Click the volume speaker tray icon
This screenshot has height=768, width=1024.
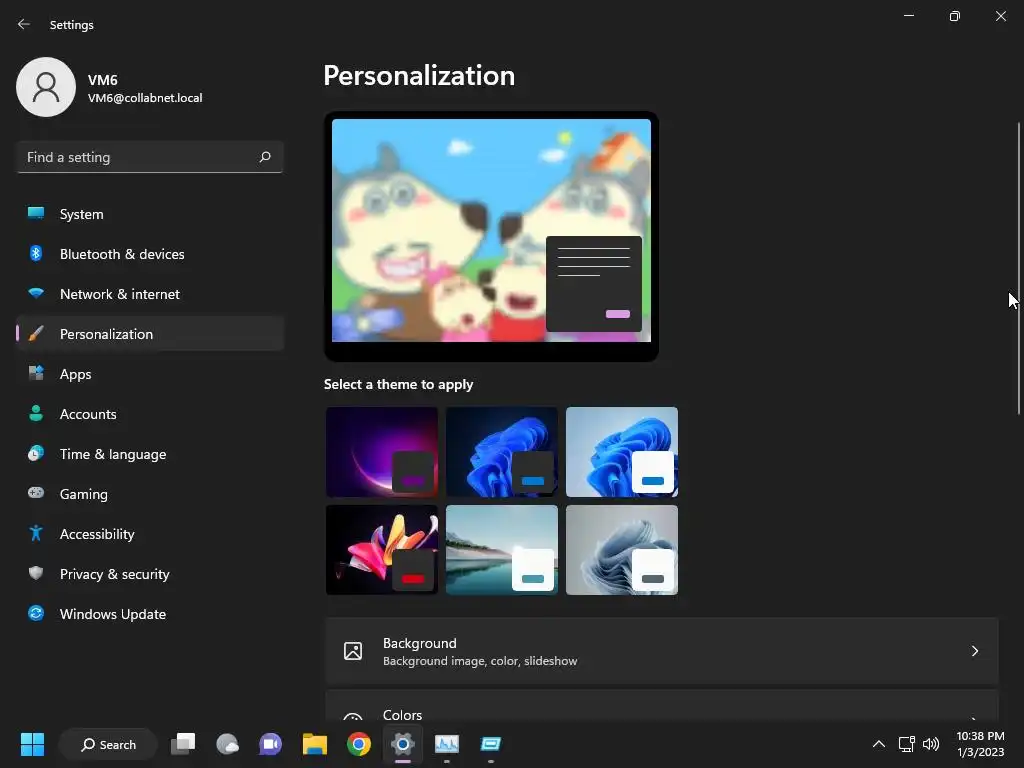click(931, 744)
